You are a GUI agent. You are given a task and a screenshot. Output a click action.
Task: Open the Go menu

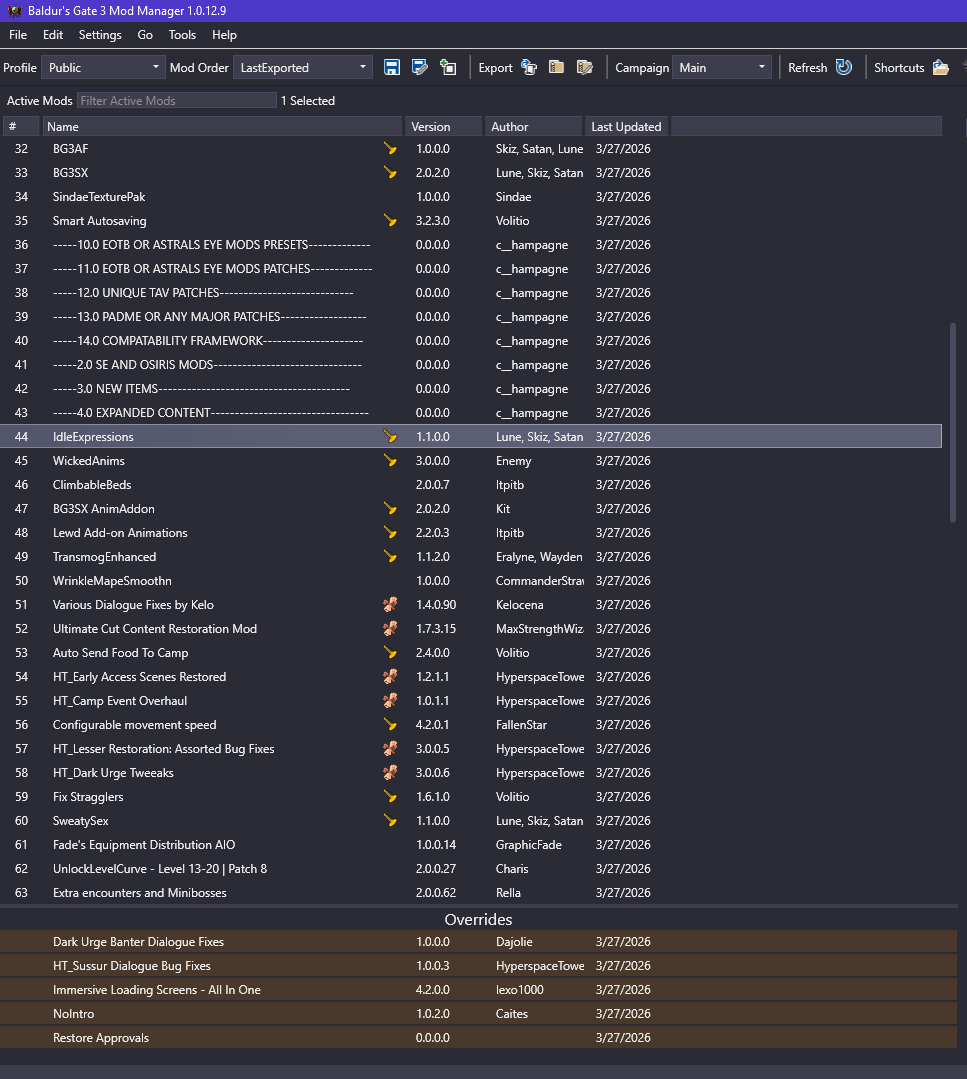145,35
